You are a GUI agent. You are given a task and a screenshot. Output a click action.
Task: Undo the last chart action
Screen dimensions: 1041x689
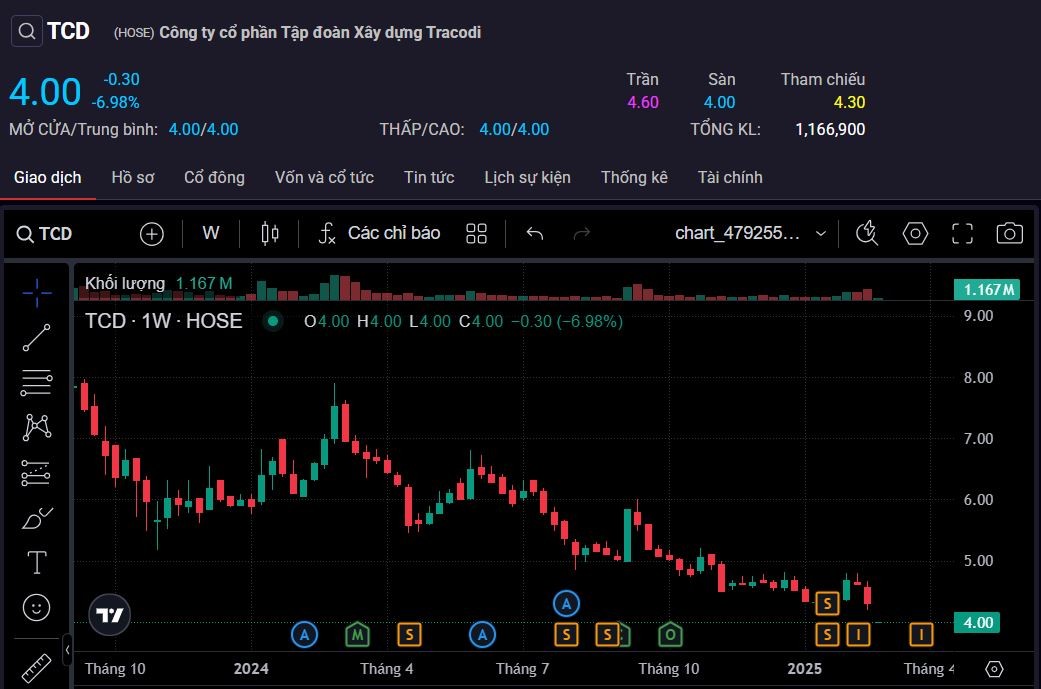tap(535, 234)
